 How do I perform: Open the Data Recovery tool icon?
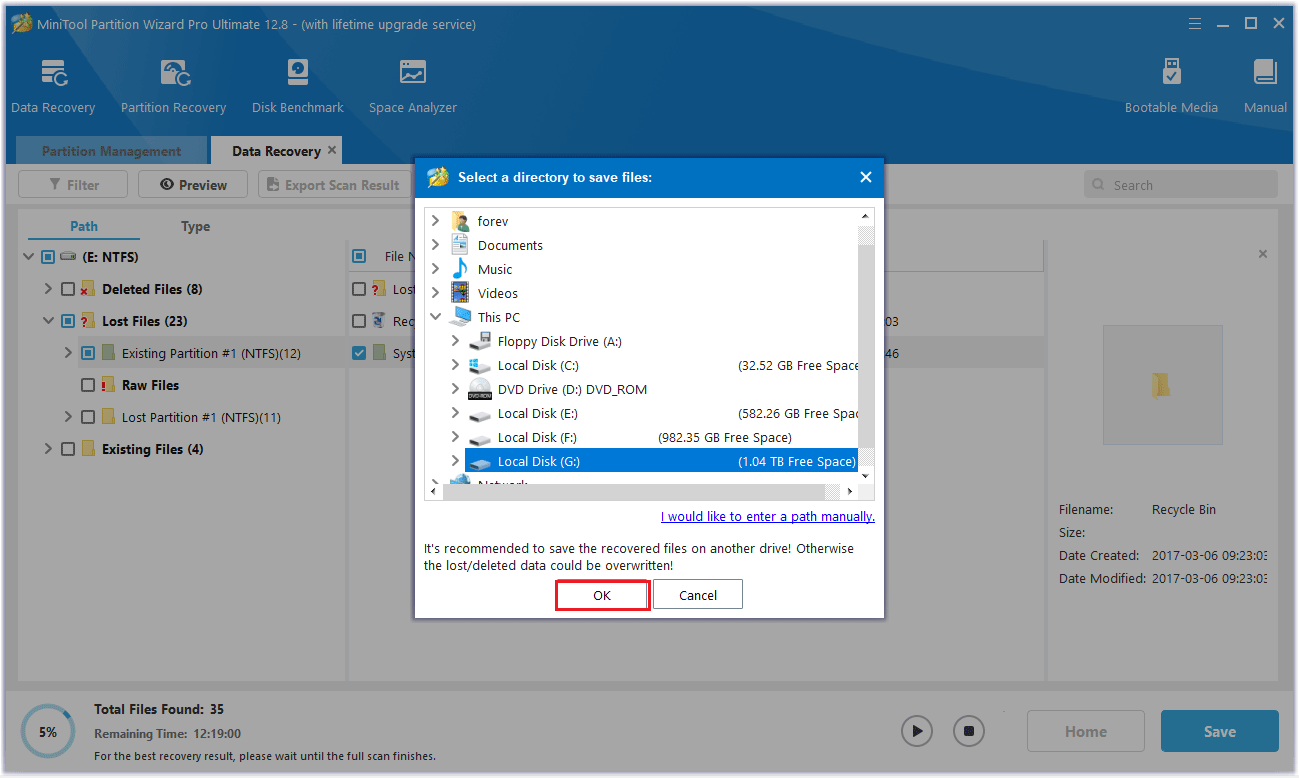click(x=53, y=74)
